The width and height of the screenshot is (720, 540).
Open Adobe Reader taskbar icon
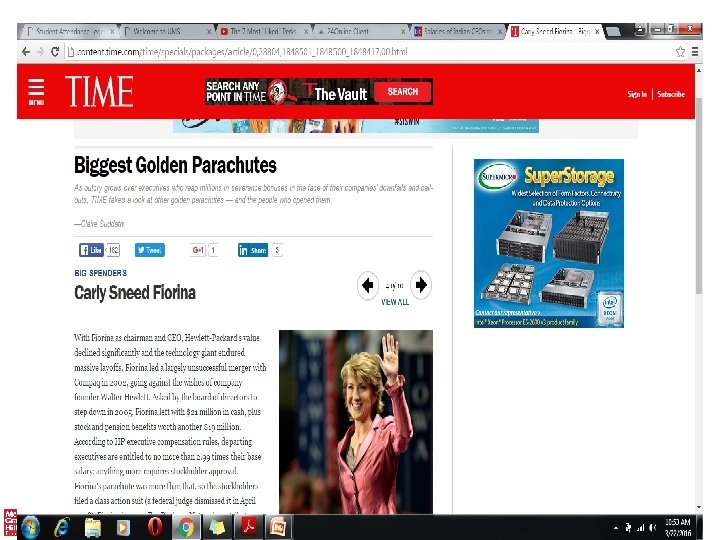click(x=248, y=527)
